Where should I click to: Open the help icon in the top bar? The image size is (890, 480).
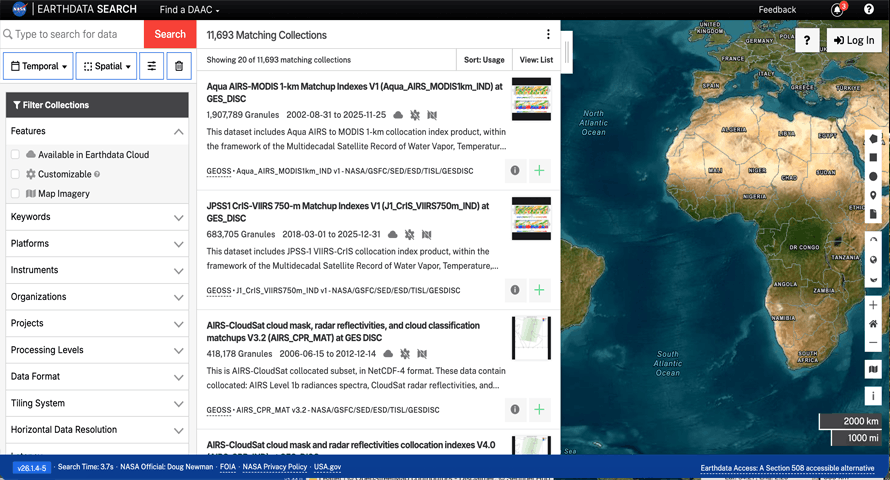[868, 9]
